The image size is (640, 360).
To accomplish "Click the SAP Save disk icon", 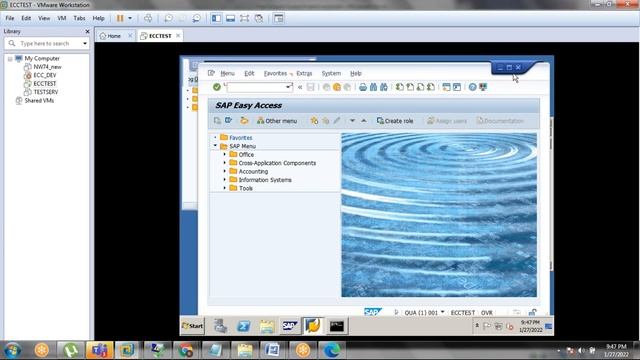I will [x=311, y=87].
